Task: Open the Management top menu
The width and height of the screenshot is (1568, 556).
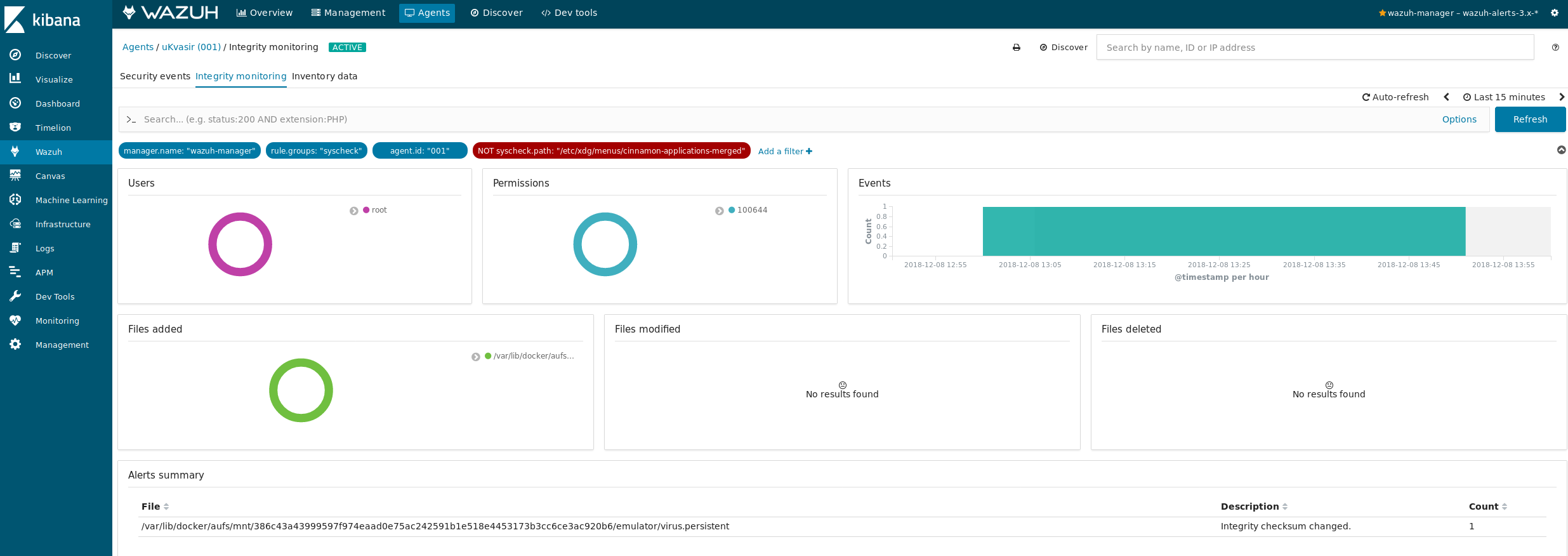Action: [x=348, y=13]
